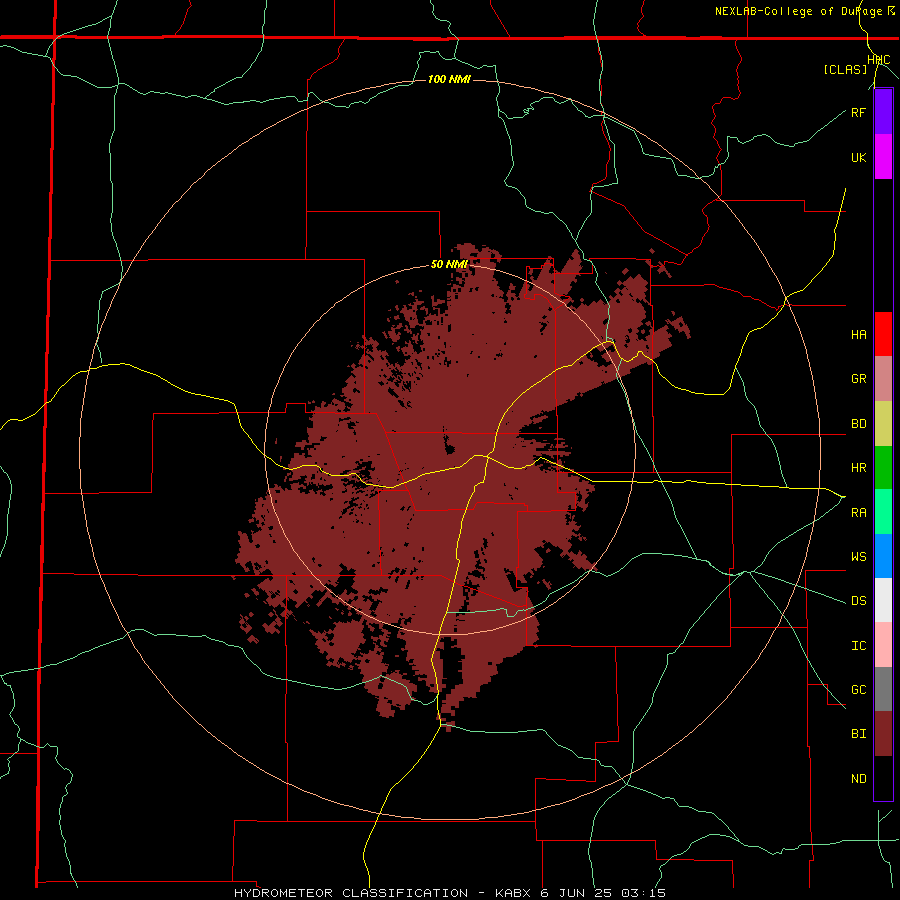Select the BD yellow legend swatch

883,423
